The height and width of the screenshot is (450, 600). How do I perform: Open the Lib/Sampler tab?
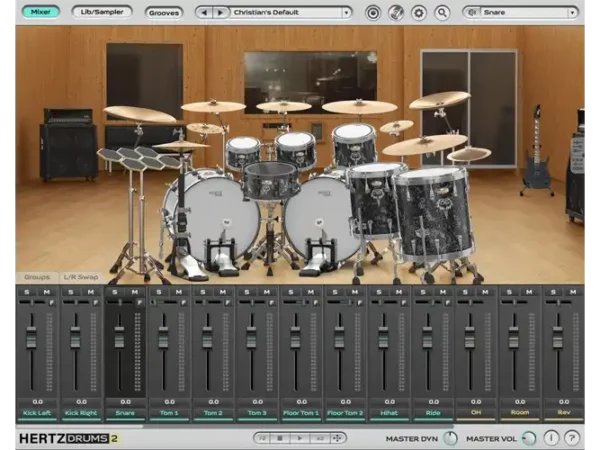pyautogui.click(x=102, y=12)
